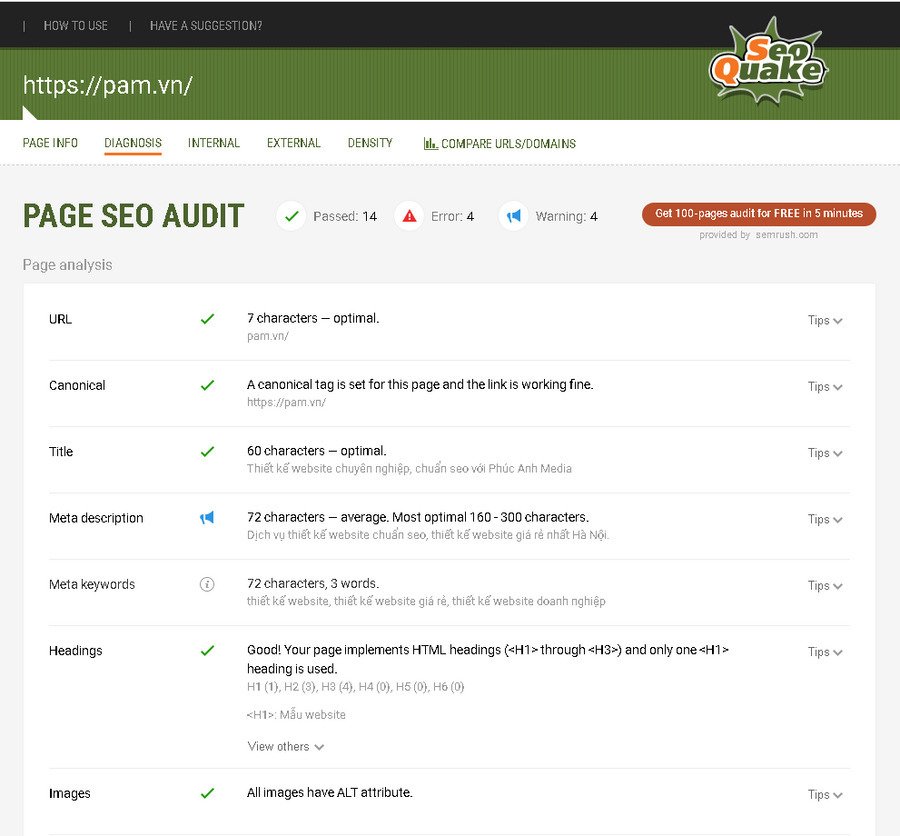Expand View others under Headings
This screenshot has width=900, height=836.
click(x=285, y=746)
